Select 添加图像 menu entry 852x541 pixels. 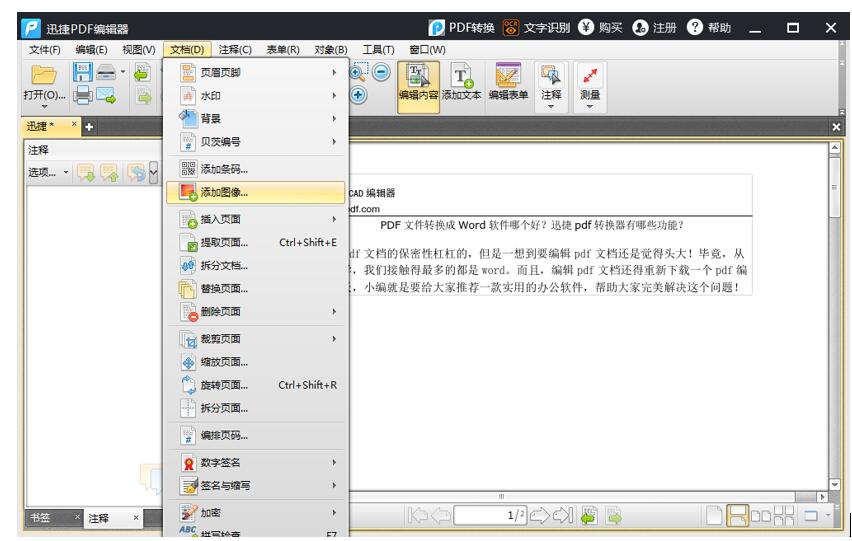coord(255,192)
